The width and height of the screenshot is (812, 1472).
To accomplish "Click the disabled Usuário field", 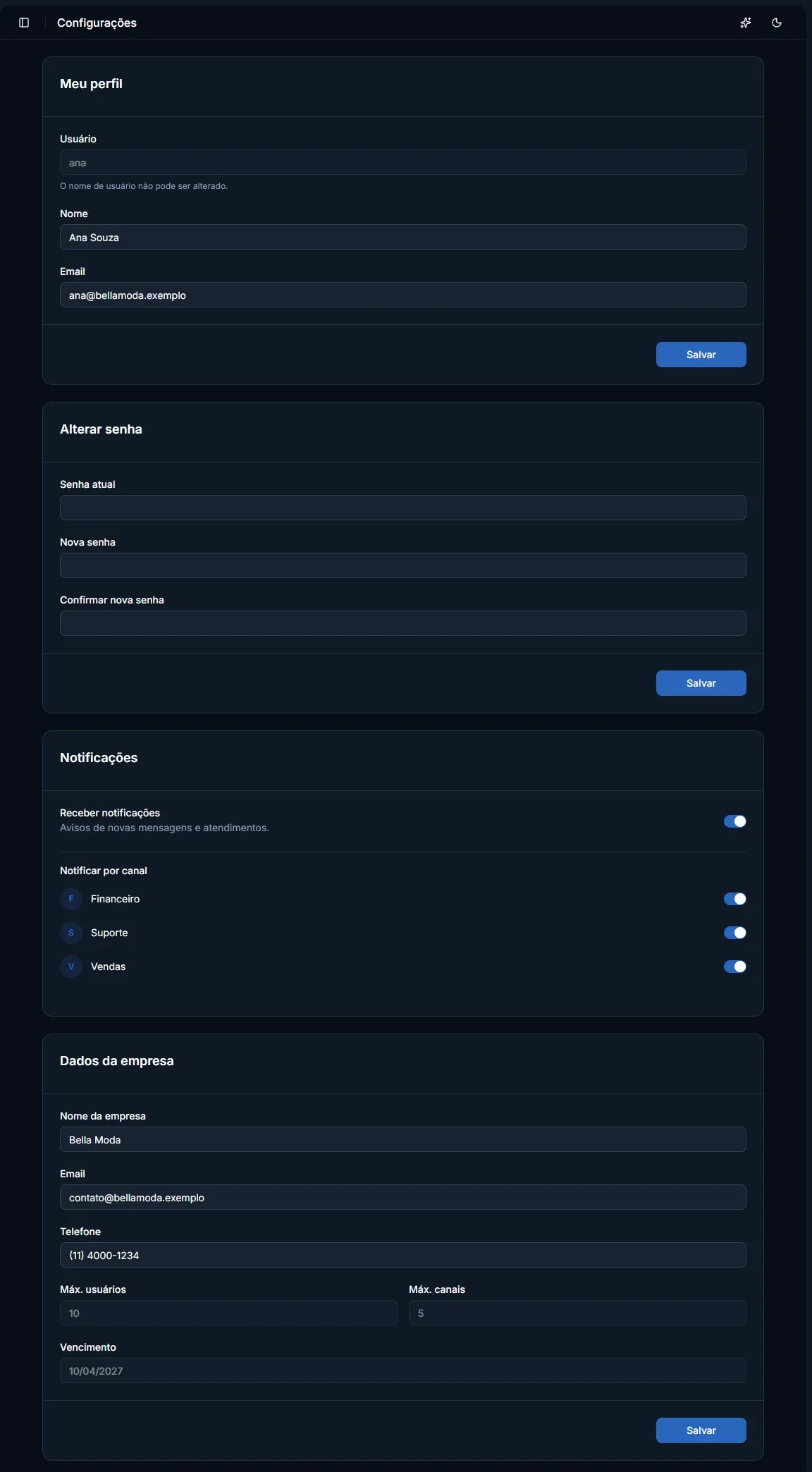I will point(403,162).
